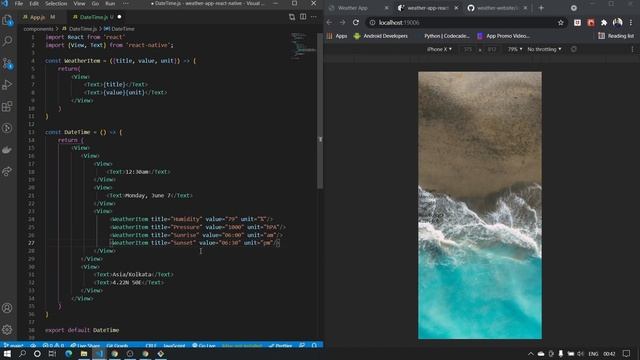Open the Extensions view
This screenshot has height=360, width=640.
click(x=7, y=106)
